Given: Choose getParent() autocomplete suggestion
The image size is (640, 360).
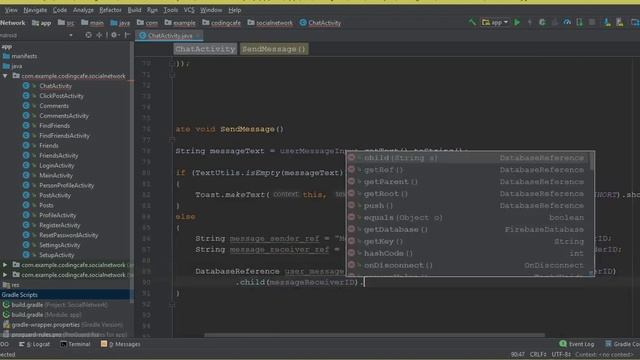Looking at the screenshot, I should coord(468,182).
